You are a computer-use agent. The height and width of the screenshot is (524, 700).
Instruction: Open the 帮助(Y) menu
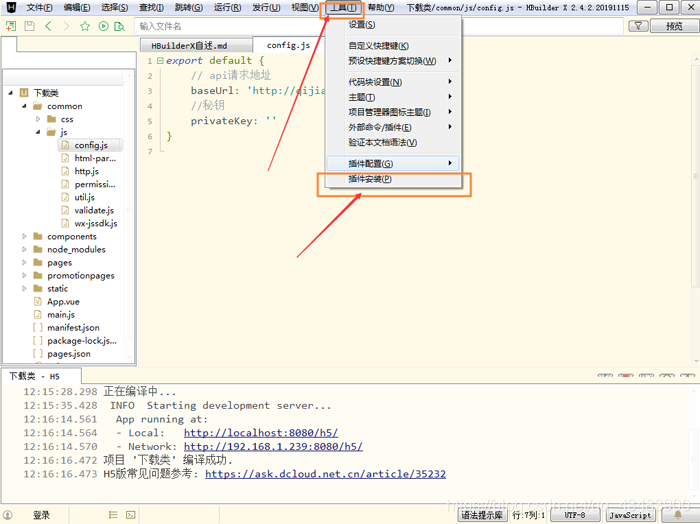pos(381,8)
